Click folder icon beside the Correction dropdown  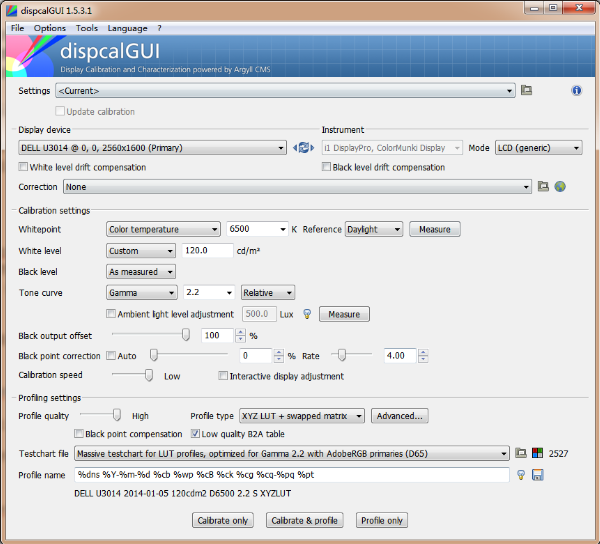click(543, 187)
